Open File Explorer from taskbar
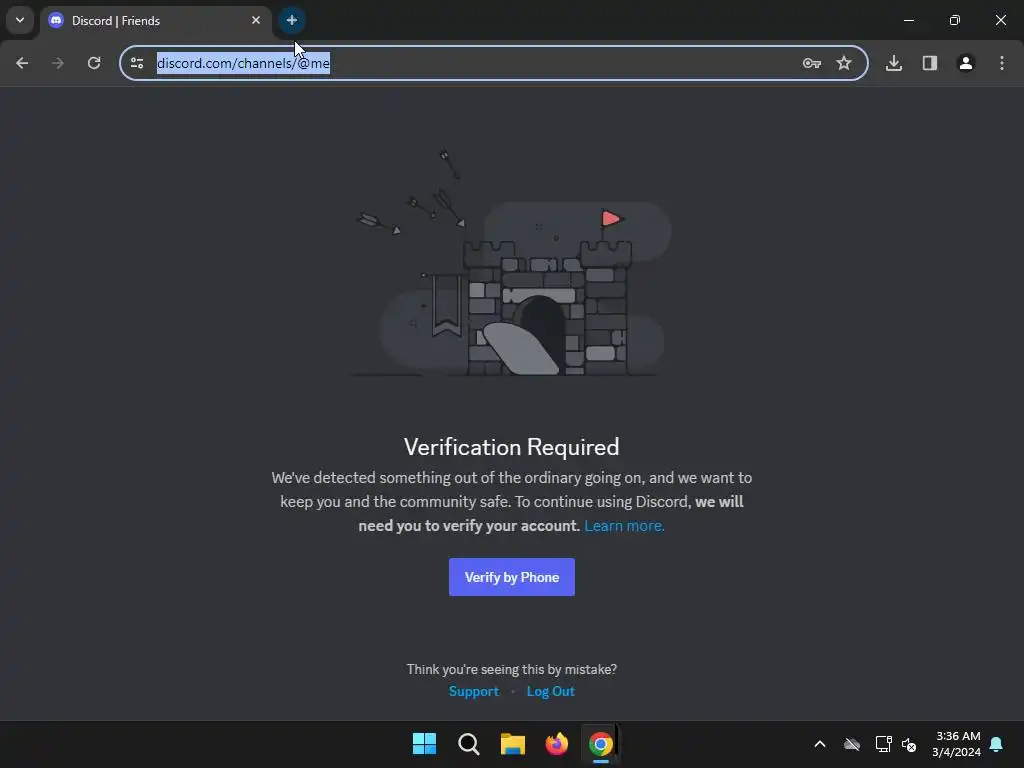This screenshot has width=1024, height=768. coord(513,743)
